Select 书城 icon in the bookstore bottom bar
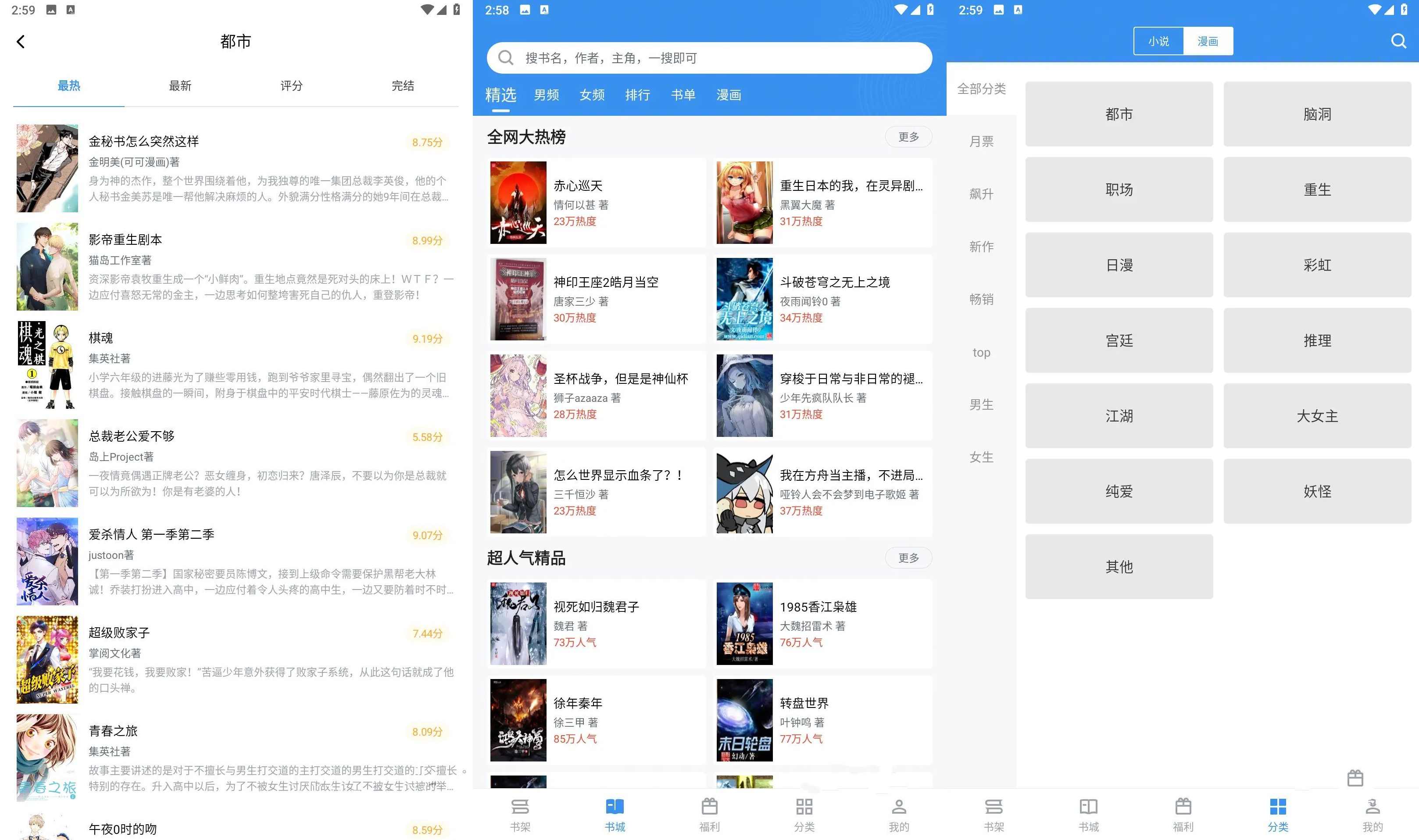1419x840 pixels. [615, 806]
